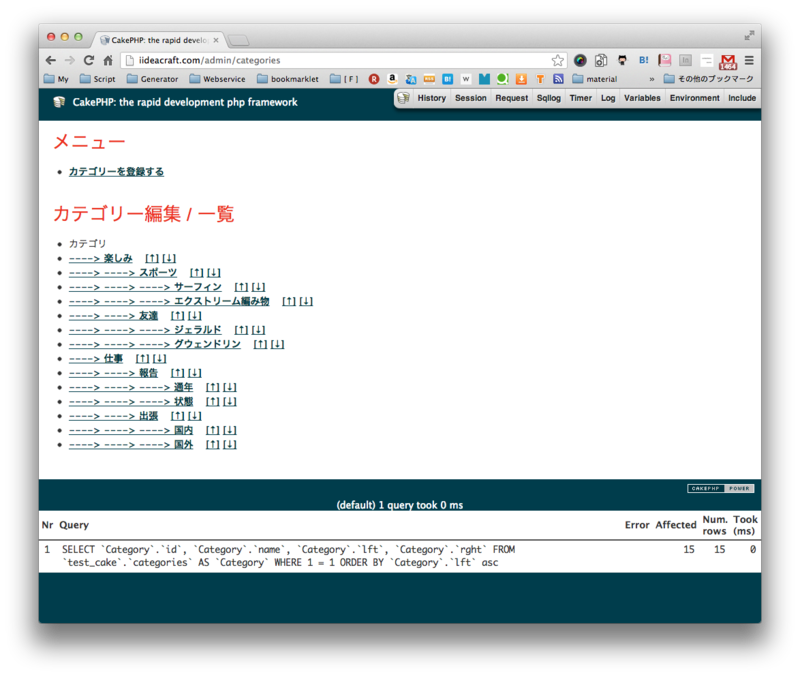Screen dimensions: 800x677
Task: Click the home icon in the toolbar
Action: click(110, 60)
